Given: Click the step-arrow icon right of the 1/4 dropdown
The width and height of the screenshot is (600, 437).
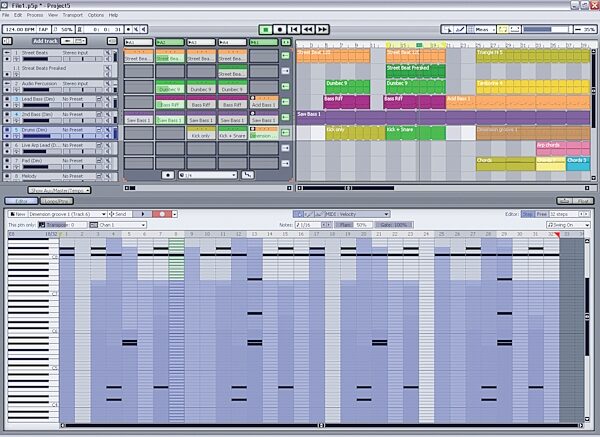Looking at the screenshot, I should (248, 175).
